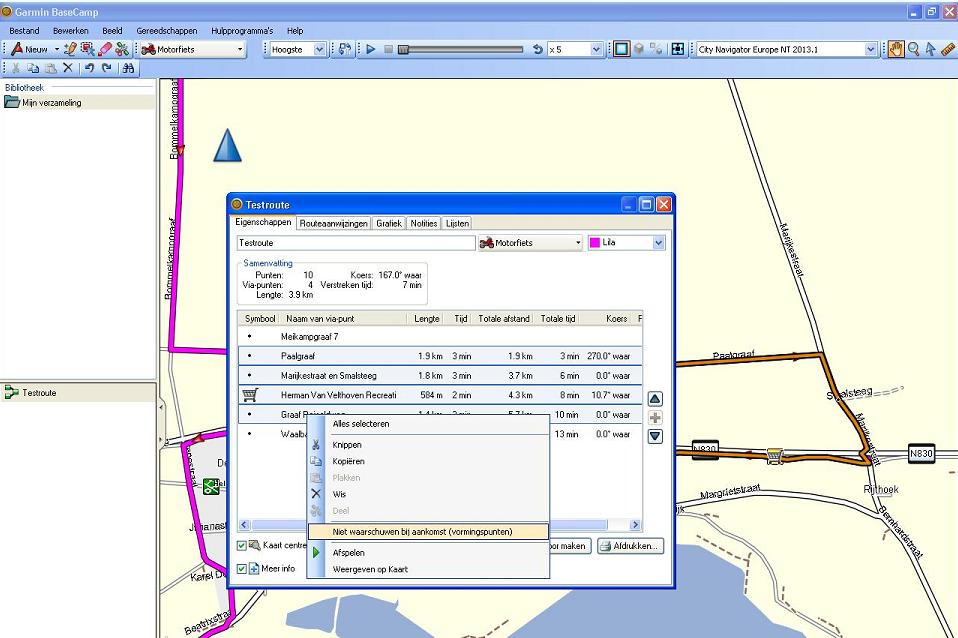This screenshot has height=638, width=958.
Task: Click the plus add via-point button
Action: click(655, 418)
